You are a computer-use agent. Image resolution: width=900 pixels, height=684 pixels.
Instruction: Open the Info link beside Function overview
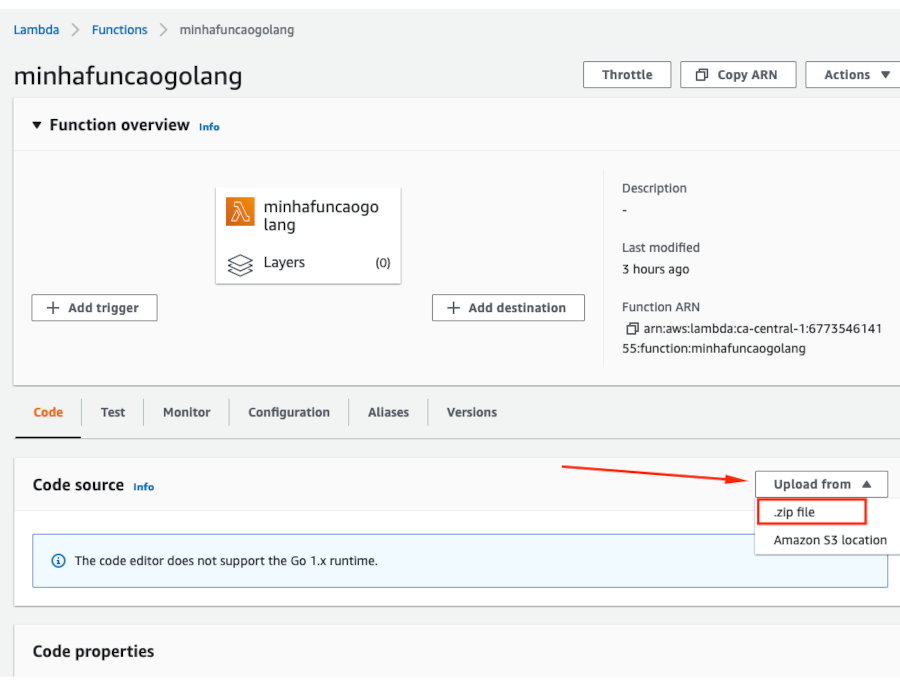point(209,127)
